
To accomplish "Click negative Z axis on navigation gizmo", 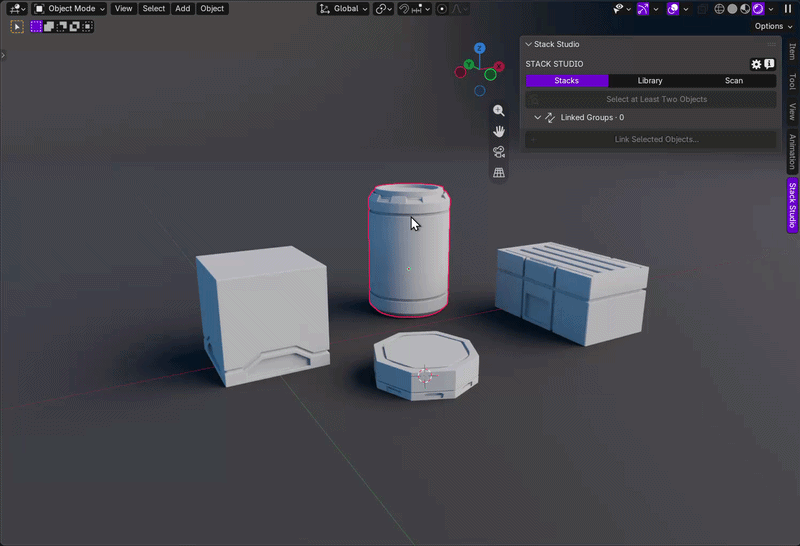I will (480, 91).
